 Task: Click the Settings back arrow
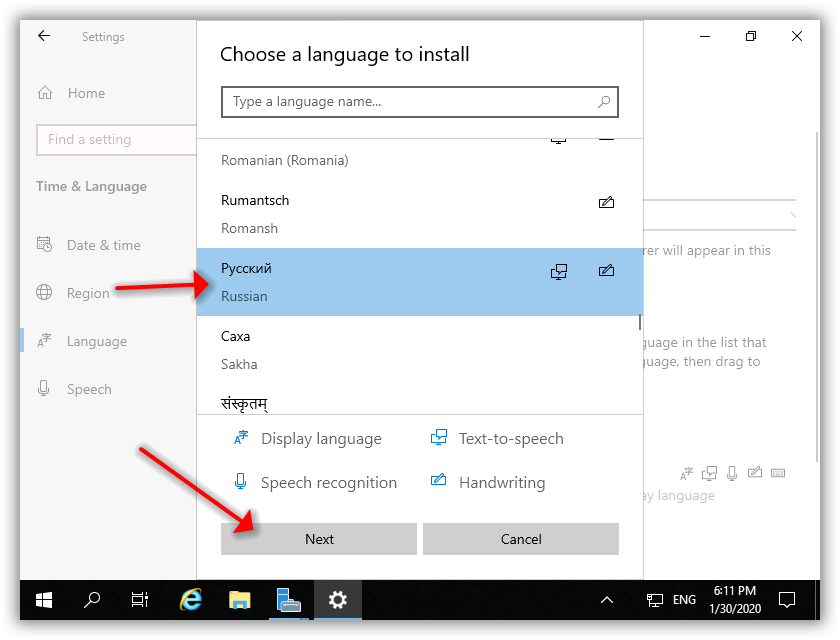click(44, 36)
